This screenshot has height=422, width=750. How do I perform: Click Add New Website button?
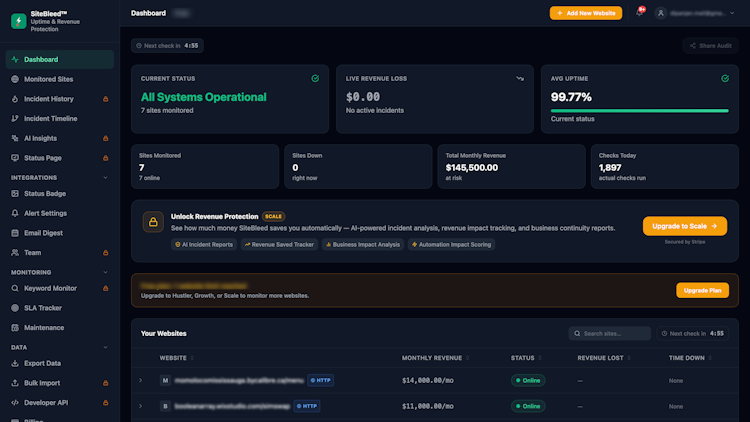coord(586,13)
